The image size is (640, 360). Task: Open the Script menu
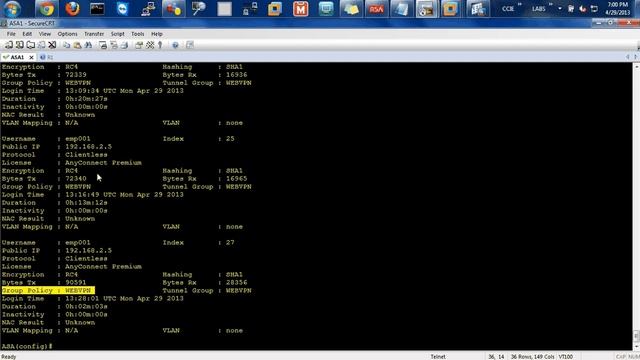point(118,34)
